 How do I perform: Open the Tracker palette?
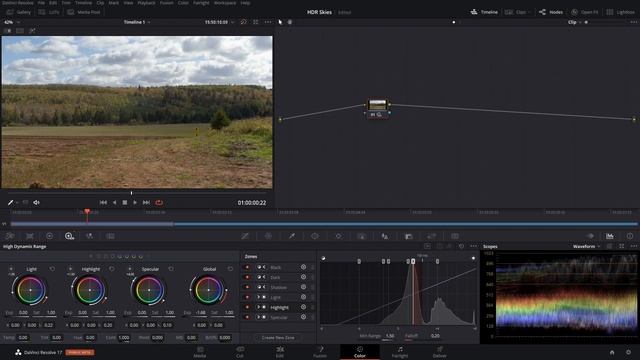coord(338,236)
